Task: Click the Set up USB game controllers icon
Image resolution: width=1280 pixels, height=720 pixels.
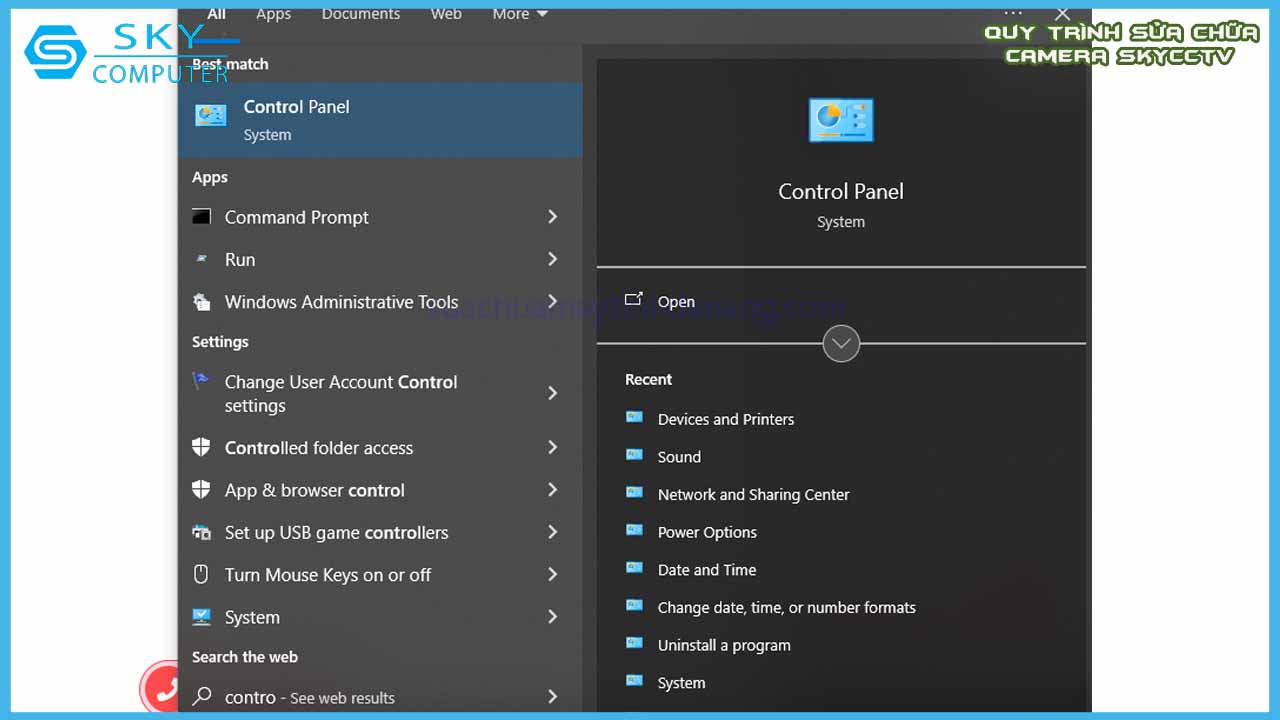Action: click(202, 533)
